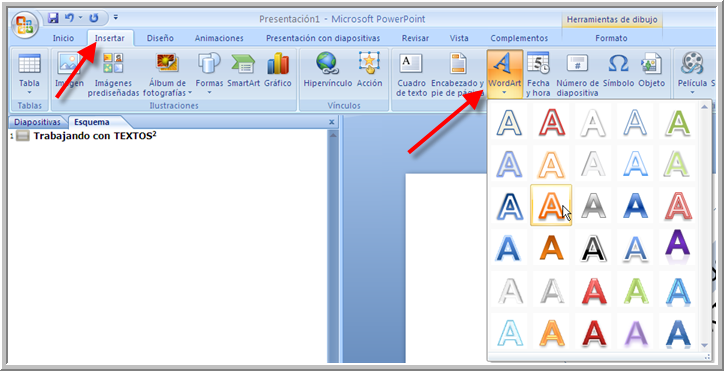Image resolution: width=724 pixels, height=371 pixels.
Task: Insert an Objeto
Action: pos(652,70)
